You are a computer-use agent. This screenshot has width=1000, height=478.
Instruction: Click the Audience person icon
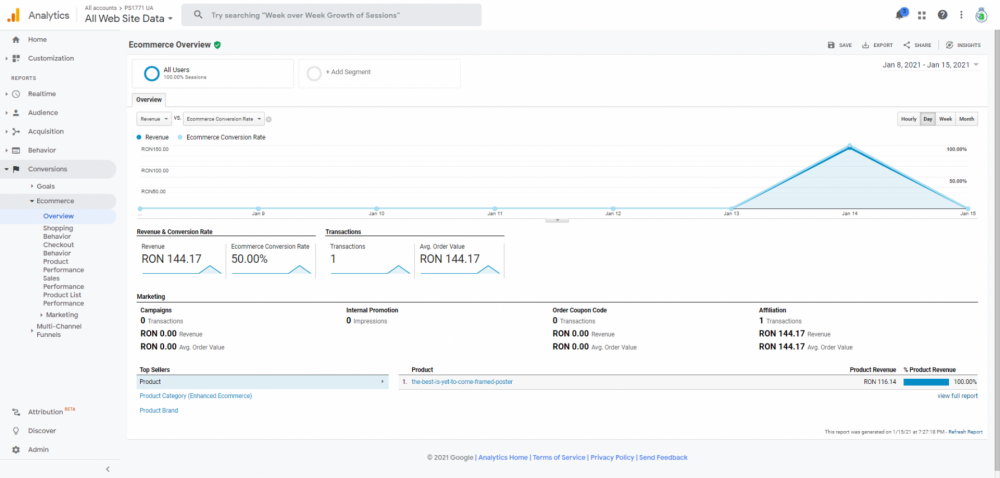pos(16,113)
